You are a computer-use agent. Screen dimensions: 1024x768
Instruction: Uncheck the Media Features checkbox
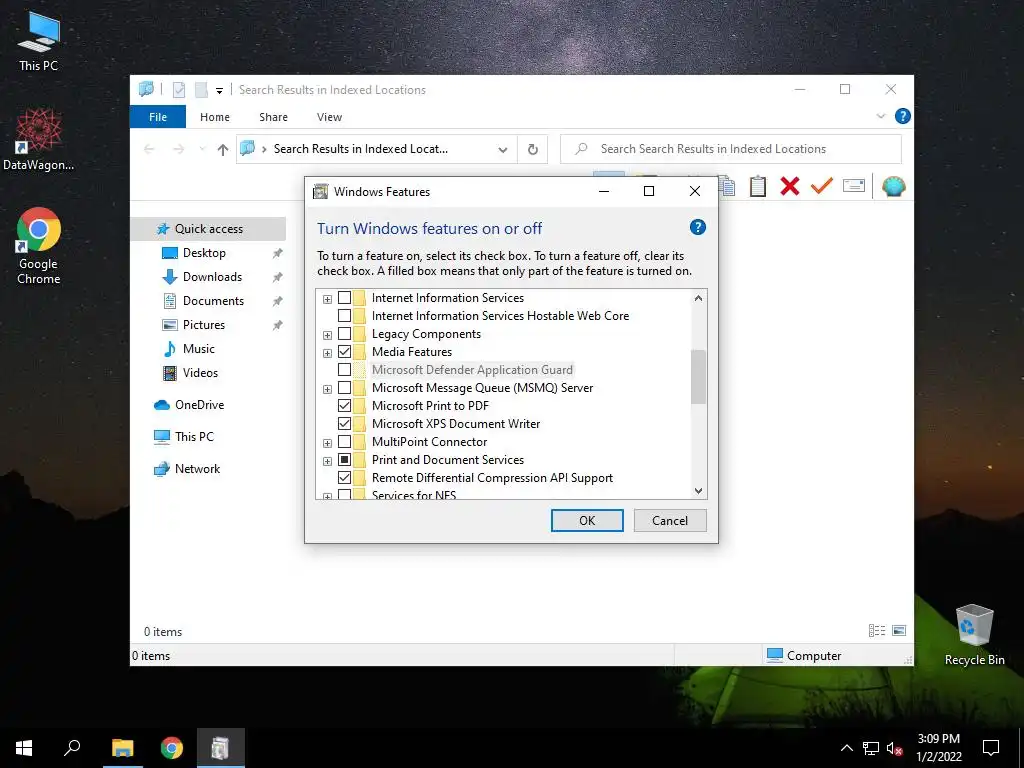344,351
